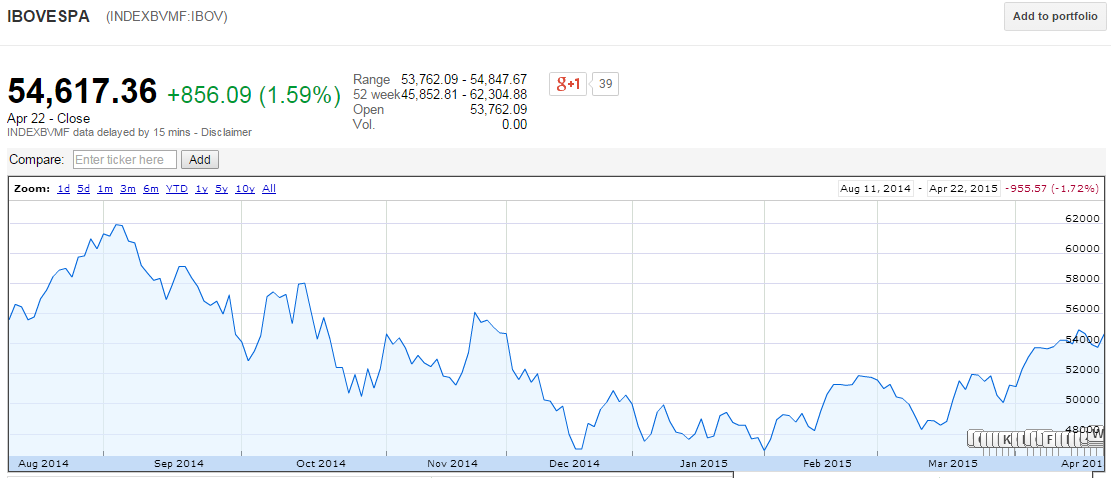Edit the Aug 11, 2014 start date

tap(875, 189)
